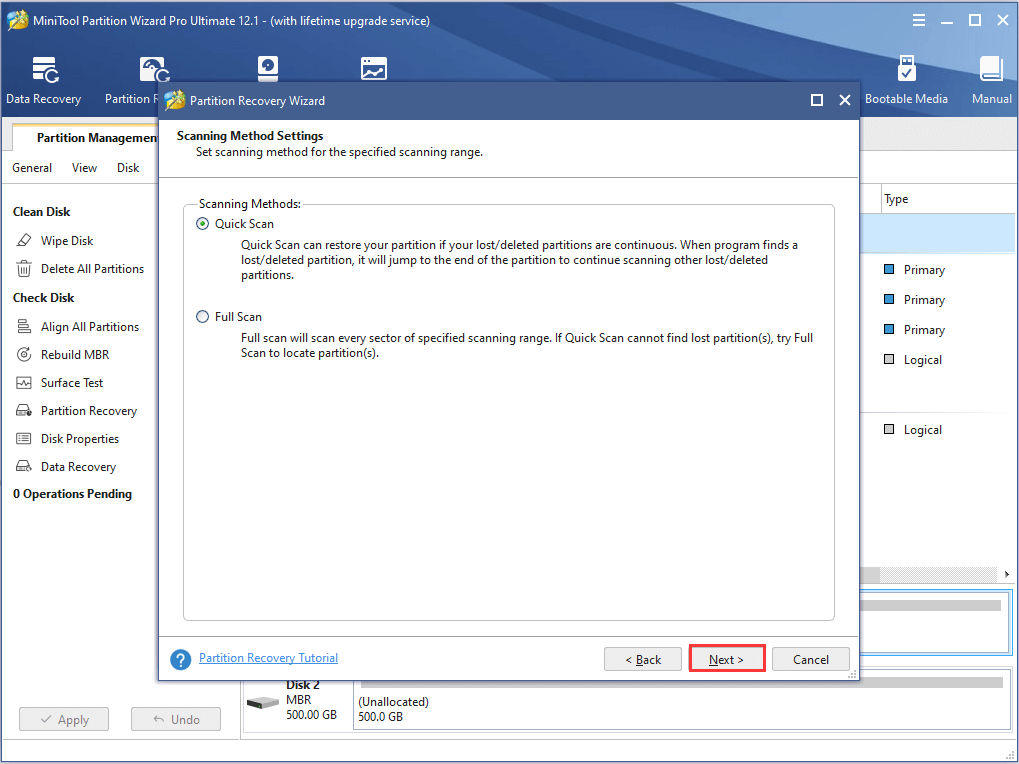This screenshot has width=1019, height=764.
Task: Click the disk benchmark toolbar icon
Action: (268, 69)
